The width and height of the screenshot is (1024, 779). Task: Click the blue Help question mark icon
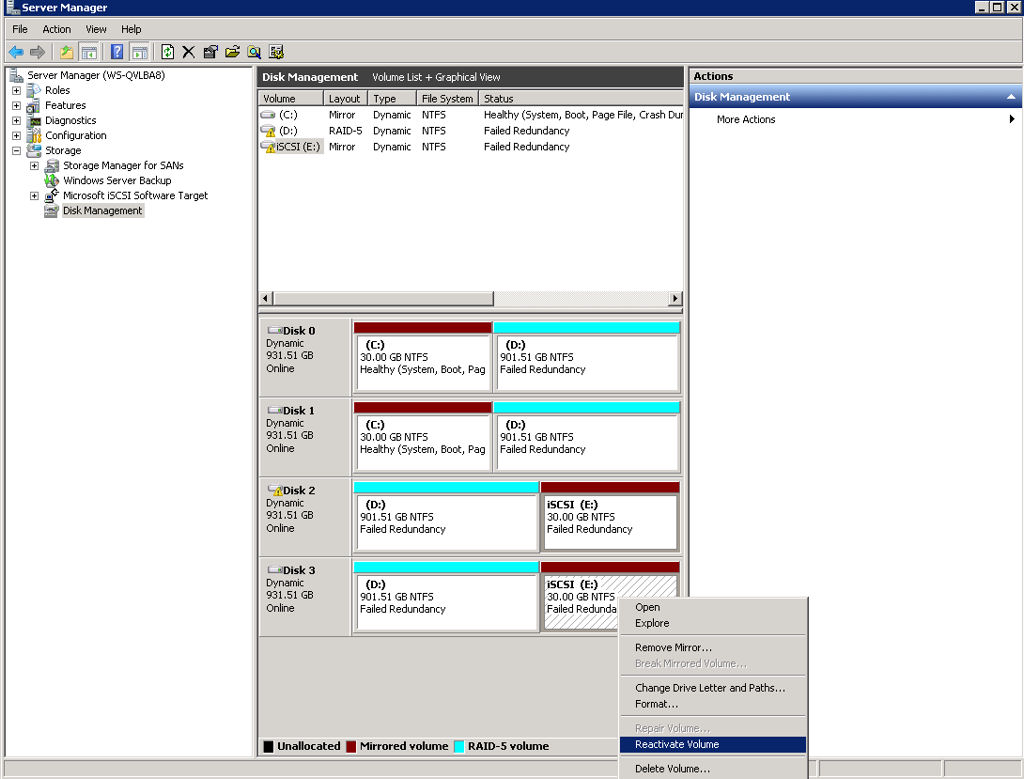pyautogui.click(x=117, y=52)
